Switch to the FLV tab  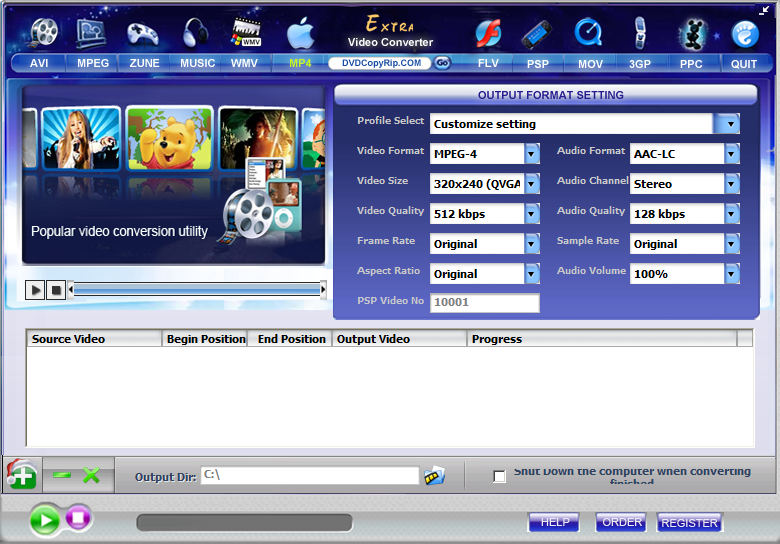pos(488,64)
